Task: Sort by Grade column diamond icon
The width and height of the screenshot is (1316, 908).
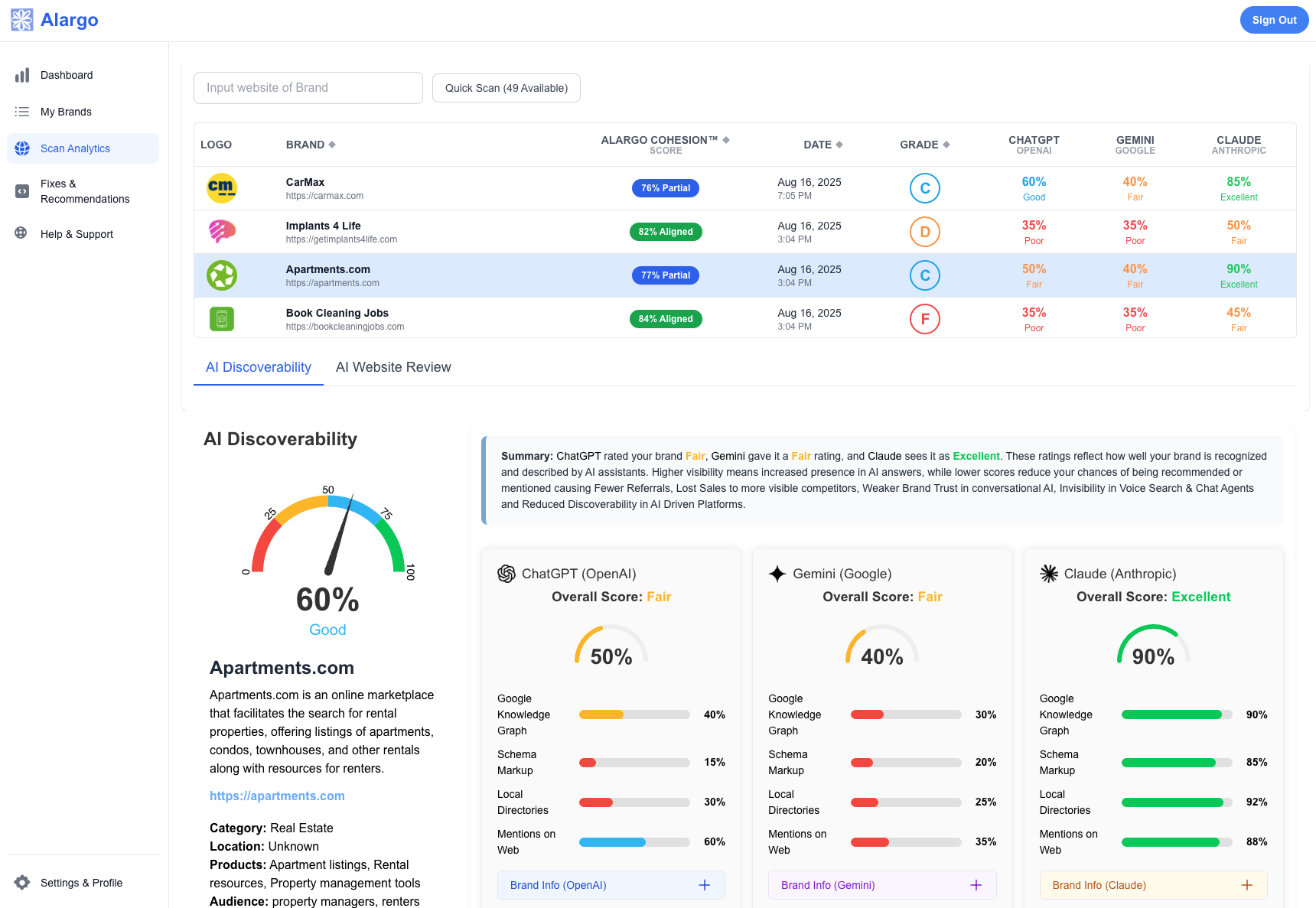Action: [x=946, y=145]
